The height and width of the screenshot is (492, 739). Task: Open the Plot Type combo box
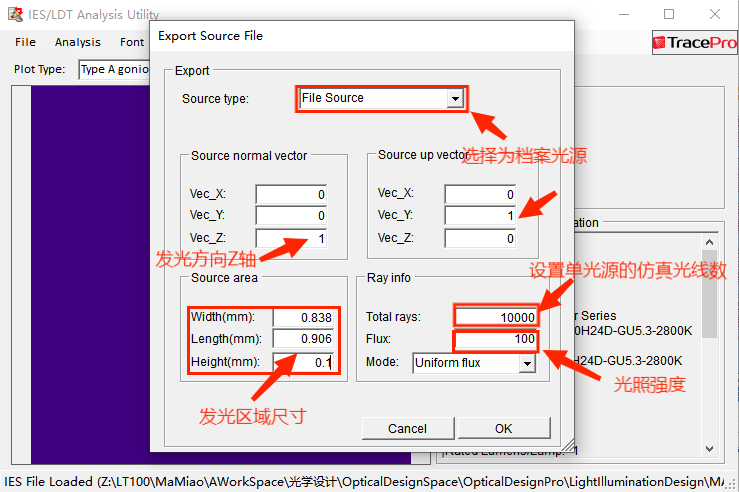pos(114,69)
